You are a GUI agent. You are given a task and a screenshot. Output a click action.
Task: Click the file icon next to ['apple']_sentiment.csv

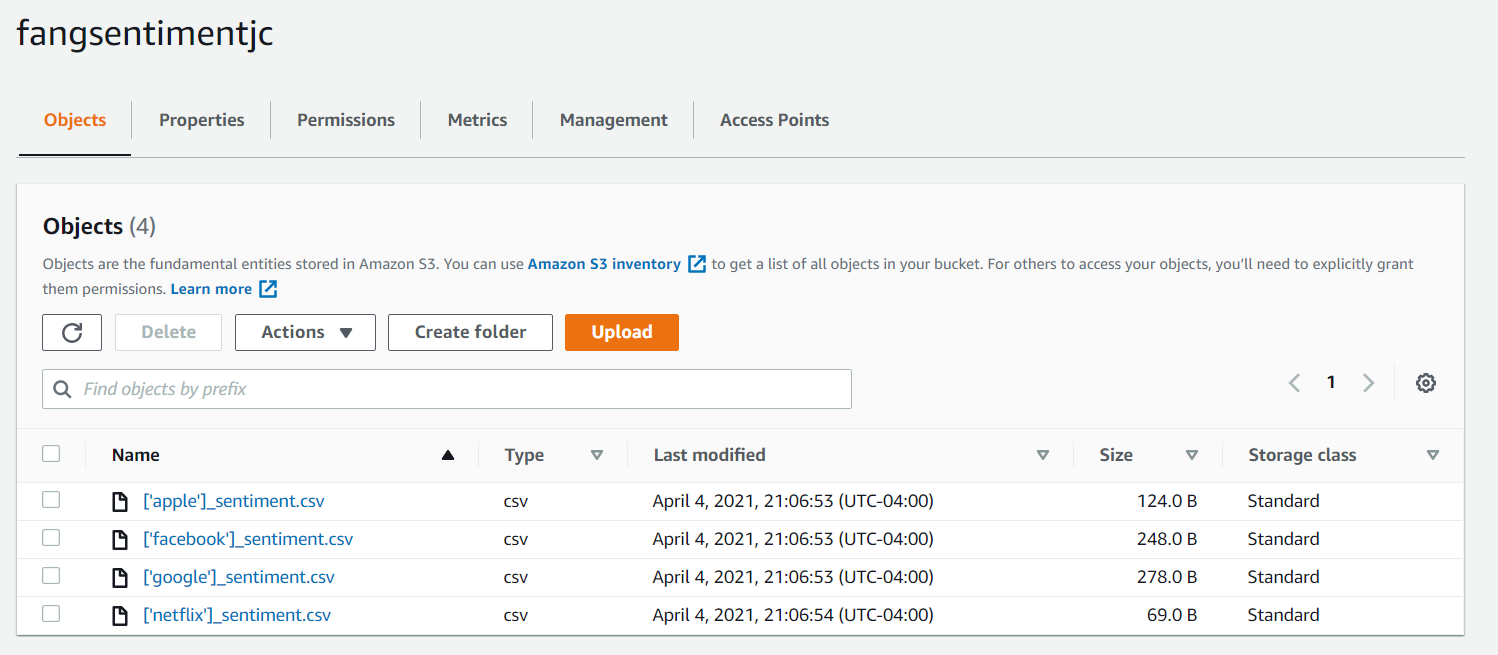[120, 502]
